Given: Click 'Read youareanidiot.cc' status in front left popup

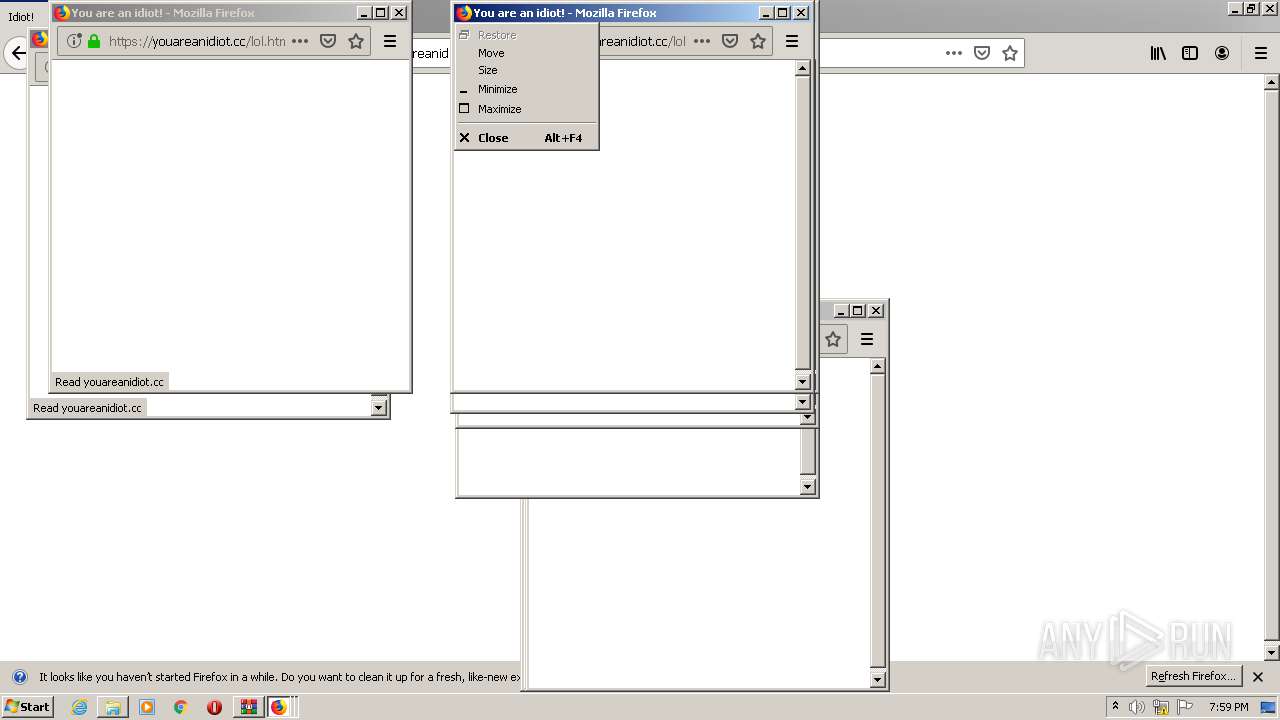Looking at the screenshot, I should pyautogui.click(x=109, y=382).
